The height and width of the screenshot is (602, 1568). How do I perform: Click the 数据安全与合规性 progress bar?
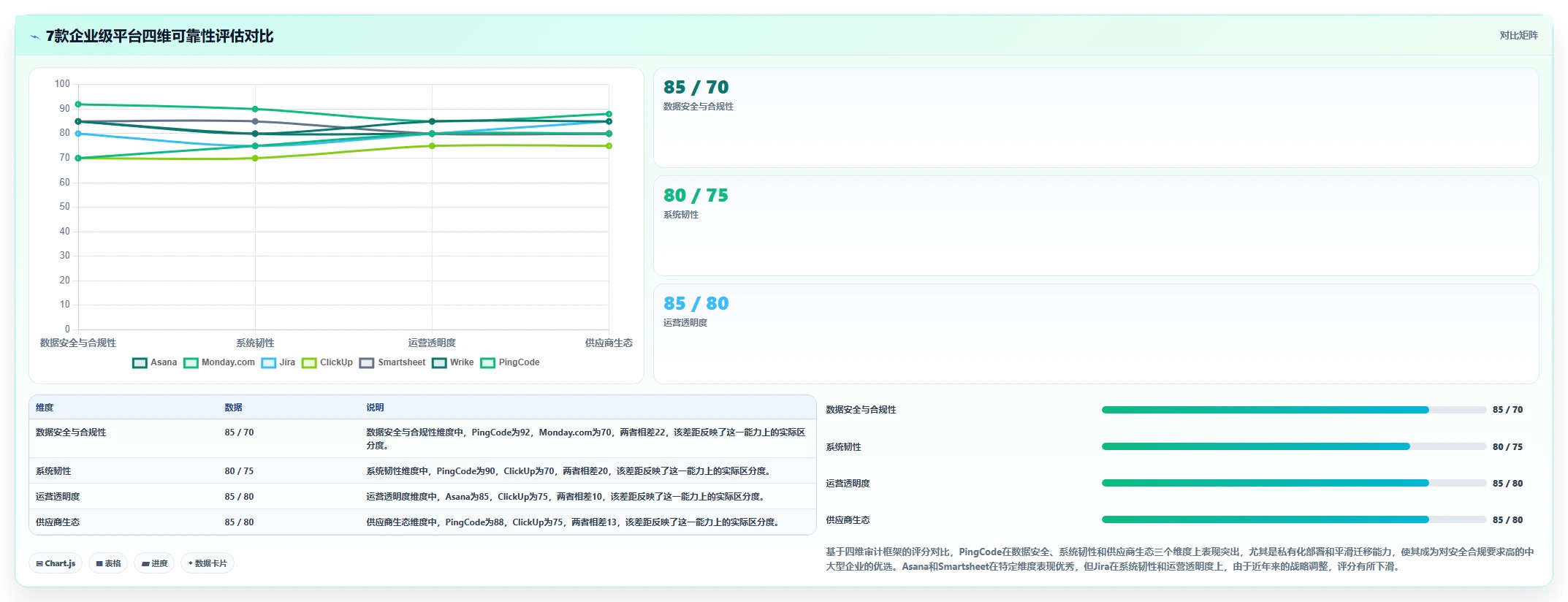(1294, 410)
